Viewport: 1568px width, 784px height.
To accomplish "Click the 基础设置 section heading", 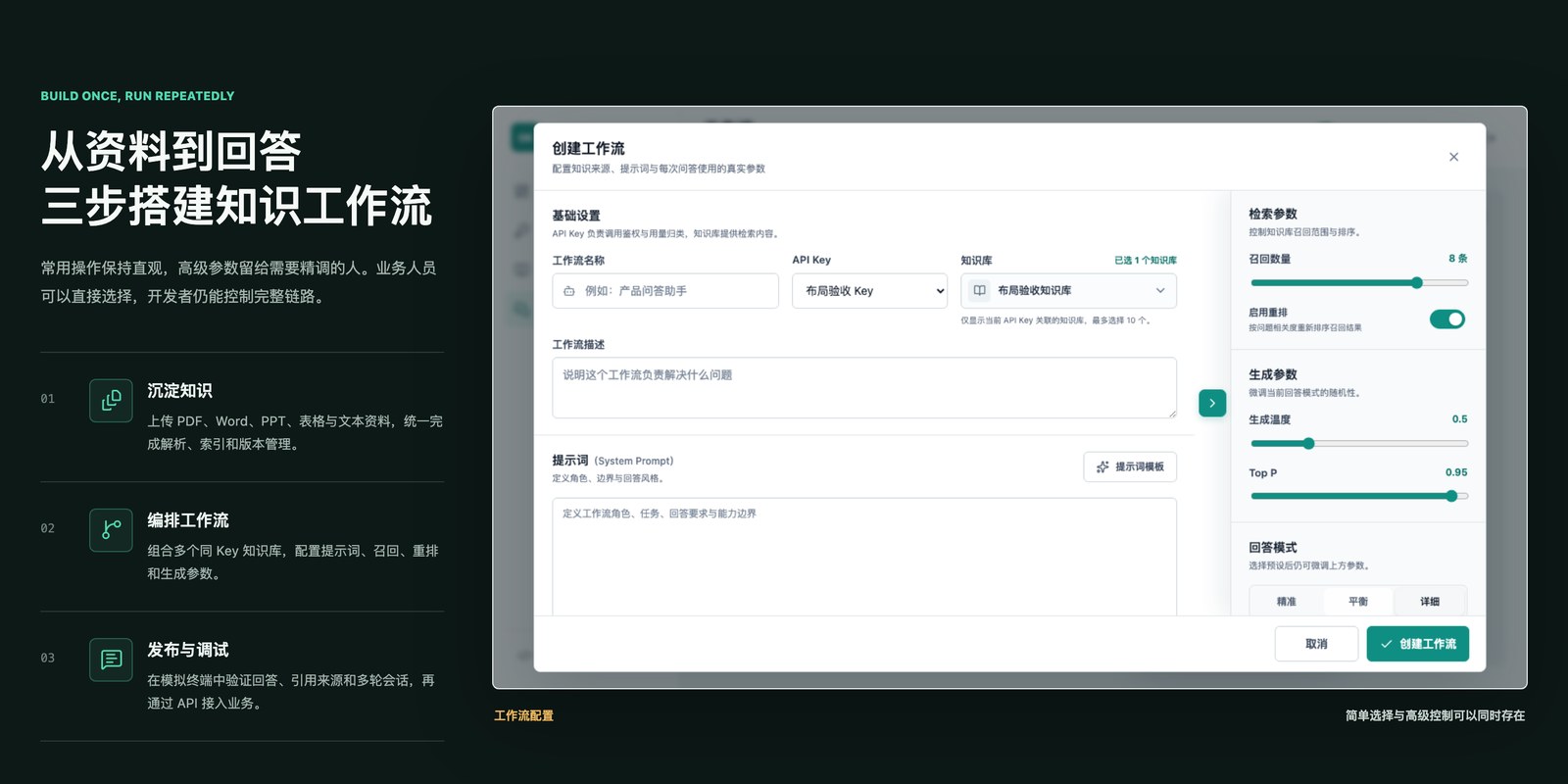I will (576, 216).
